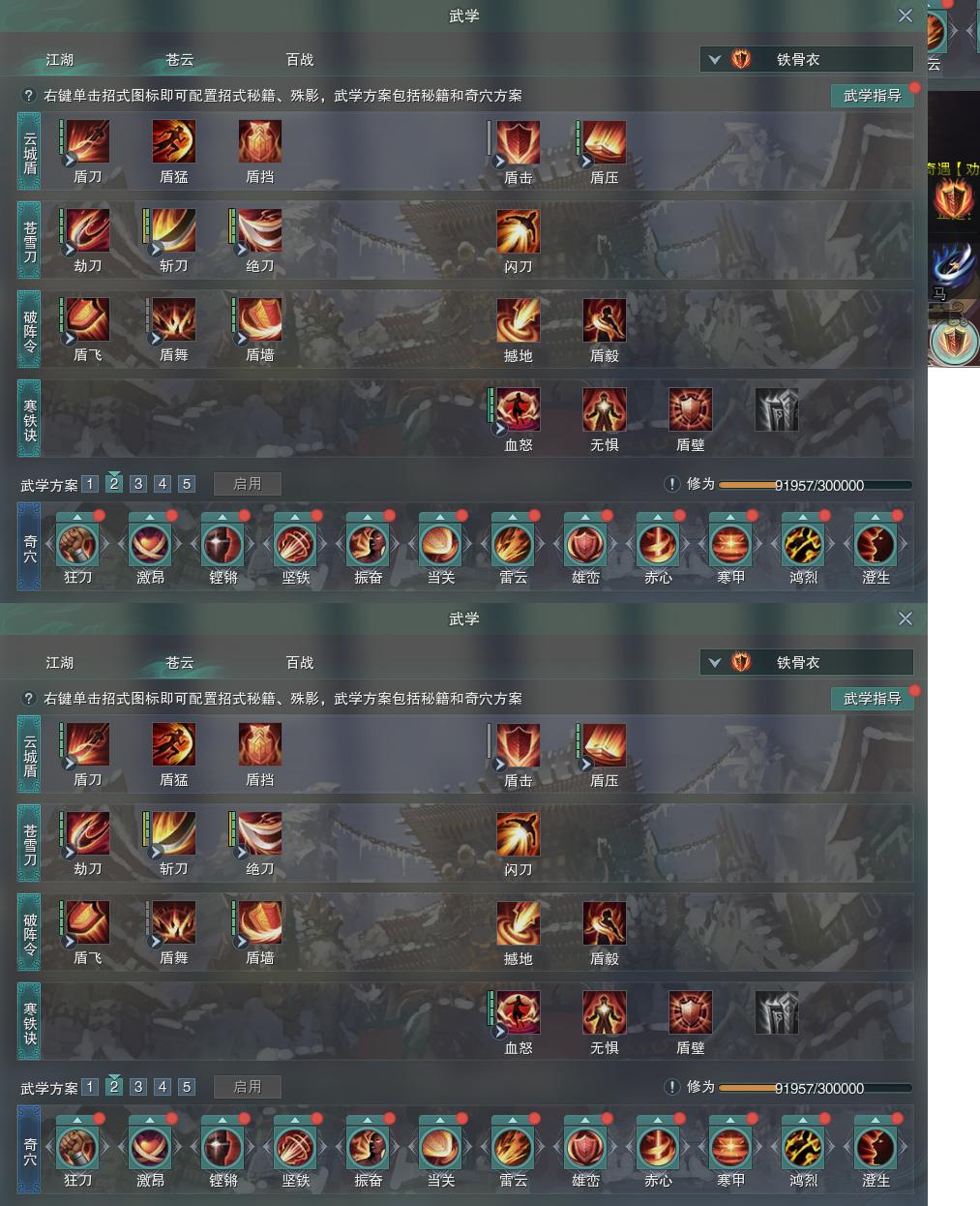The image size is (980, 1206).
Task: Choose 武学方案 number 3 in the lower panel
Action: pyautogui.click(x=138, y=1087)
